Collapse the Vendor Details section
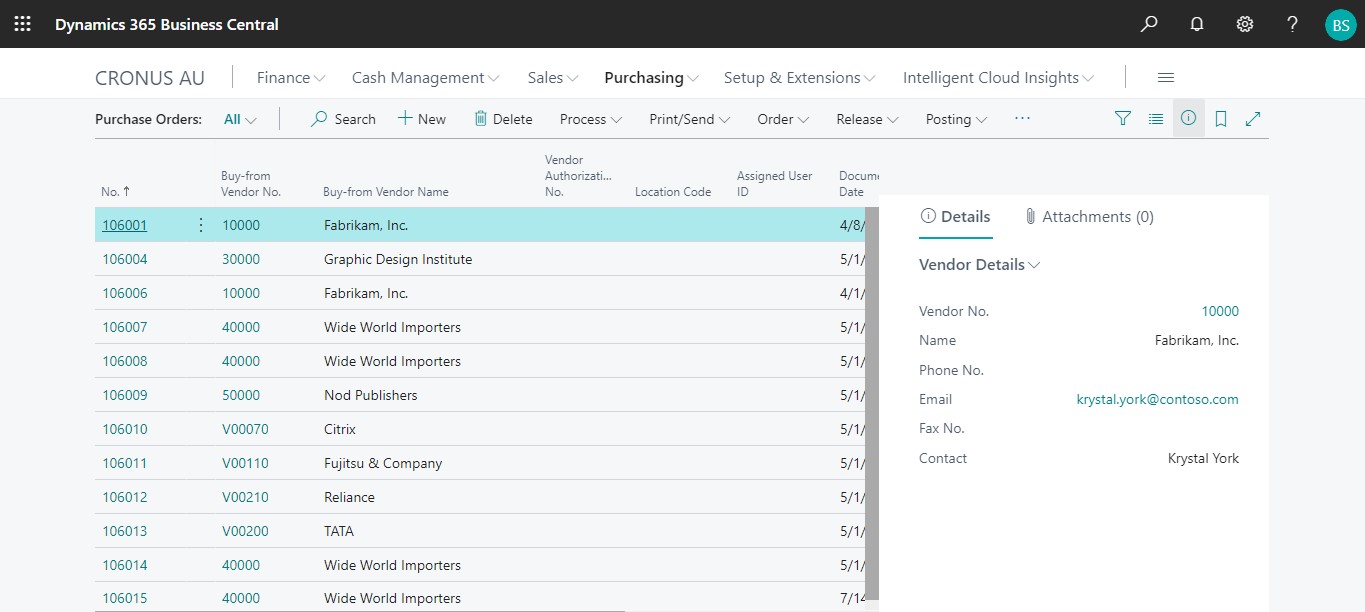The image size is (1365, 612). 979,265
